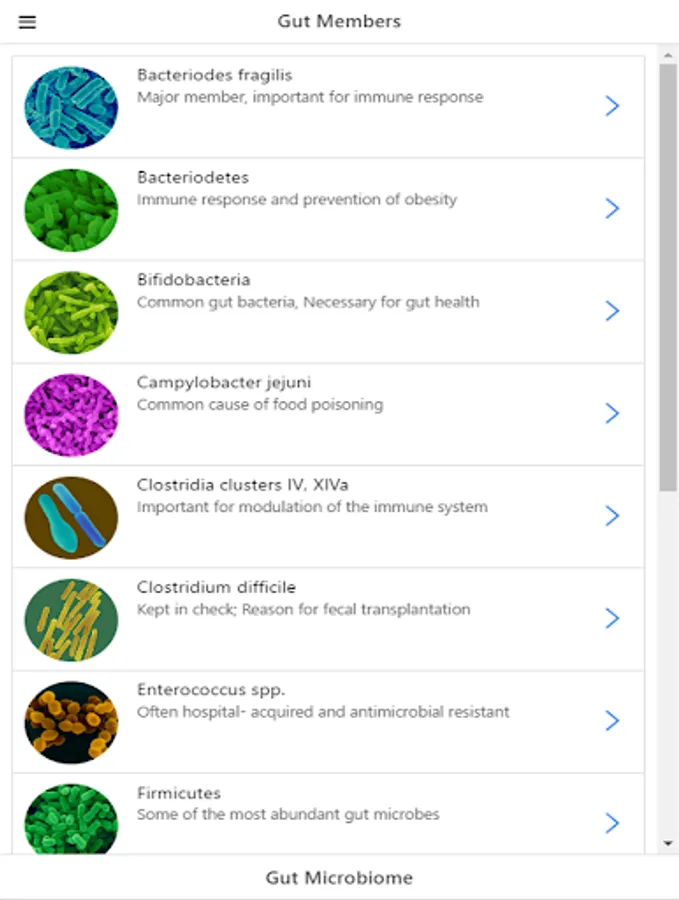
Task: Expand the Bacteriodes fragilis chevron arrow
Action: click(x=613, y=106)
